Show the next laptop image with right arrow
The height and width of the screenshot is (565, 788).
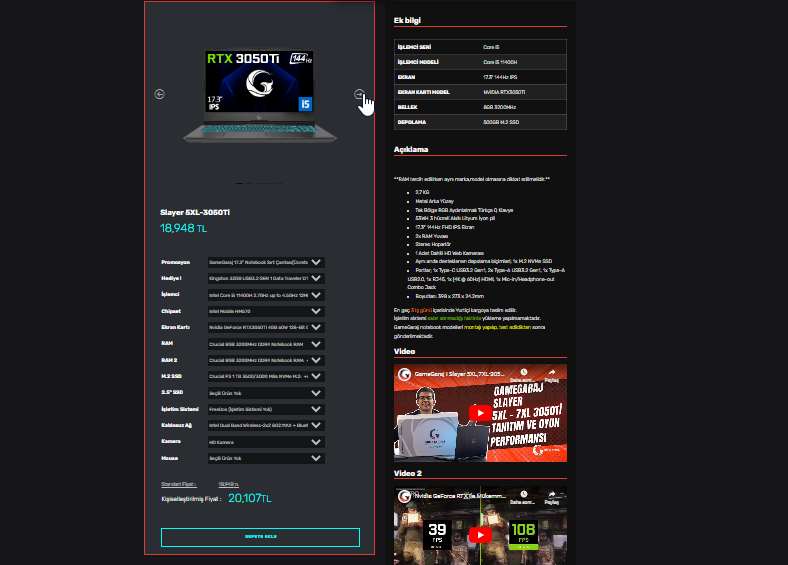[359, 94]
